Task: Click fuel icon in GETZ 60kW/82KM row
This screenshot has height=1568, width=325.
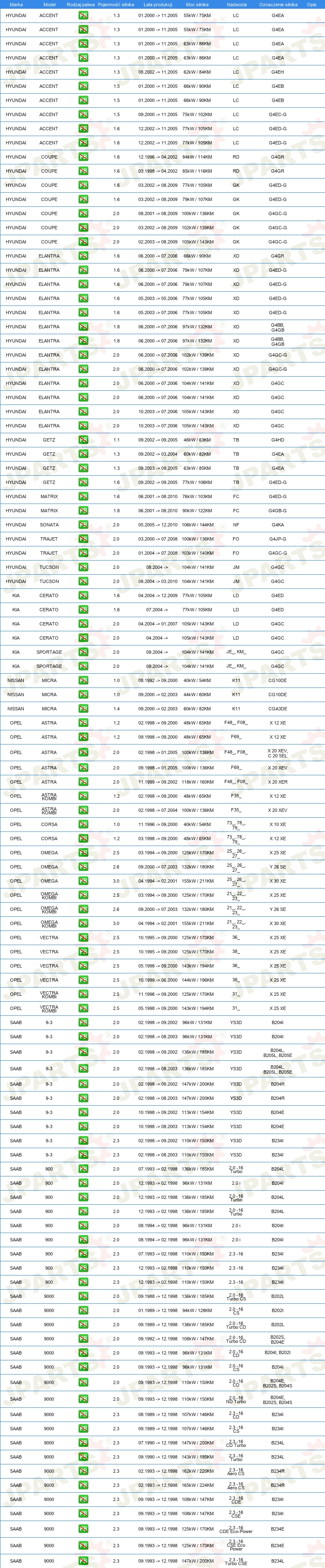Action: click(83, 454)
